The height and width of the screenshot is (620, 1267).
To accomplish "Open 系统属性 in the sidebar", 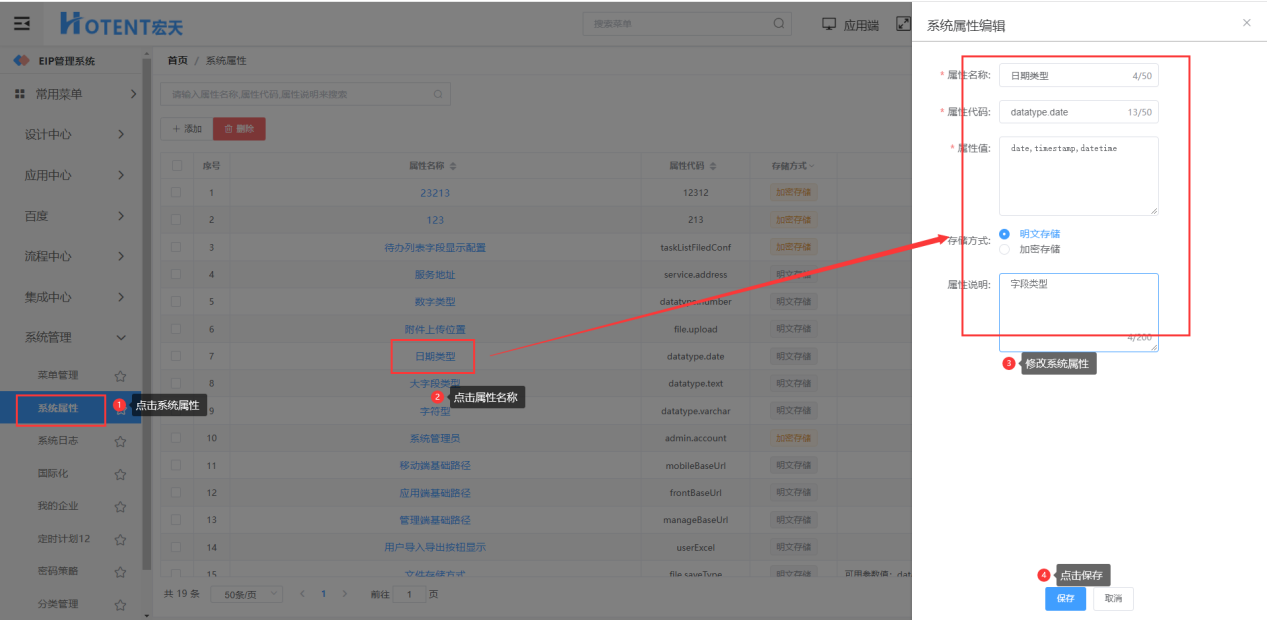I will click(x=58, y=408).
